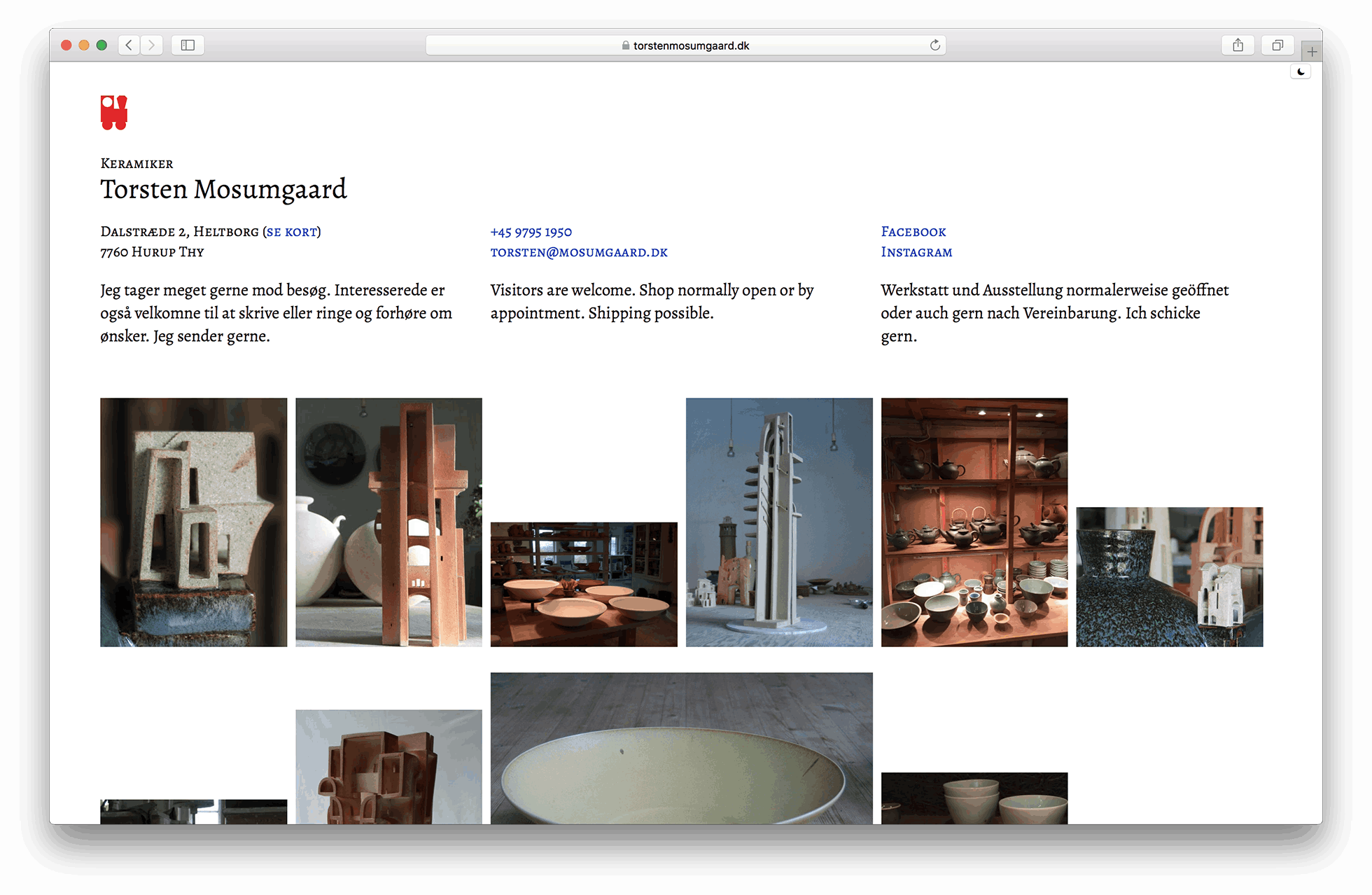This screenshot has height=895, width=1372.
Task: Open the teapot shelves photo thumbnail
Action: coord(974,522)
